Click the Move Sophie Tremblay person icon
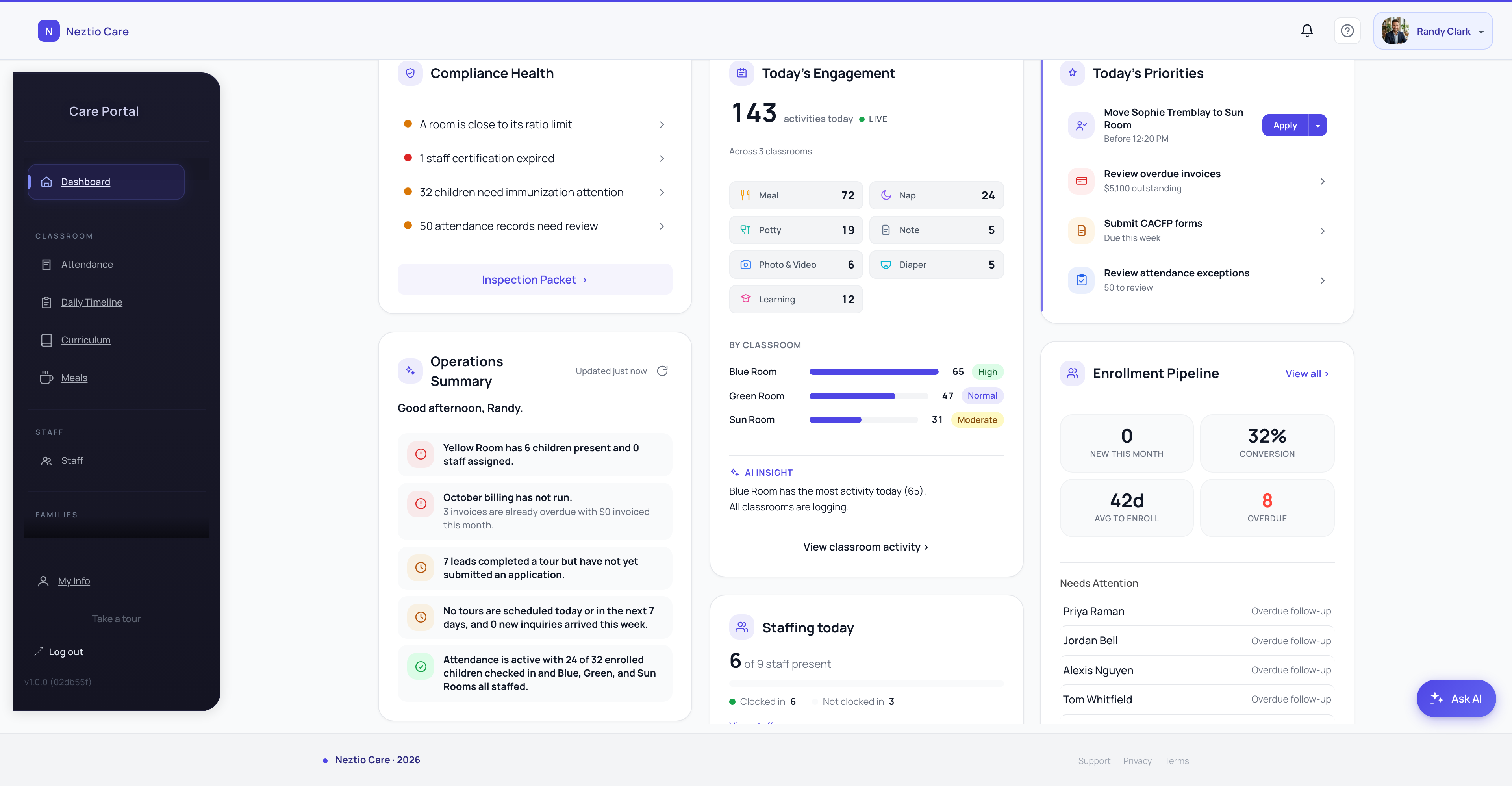This screenshot has width=1512, height=786. 1081,126
